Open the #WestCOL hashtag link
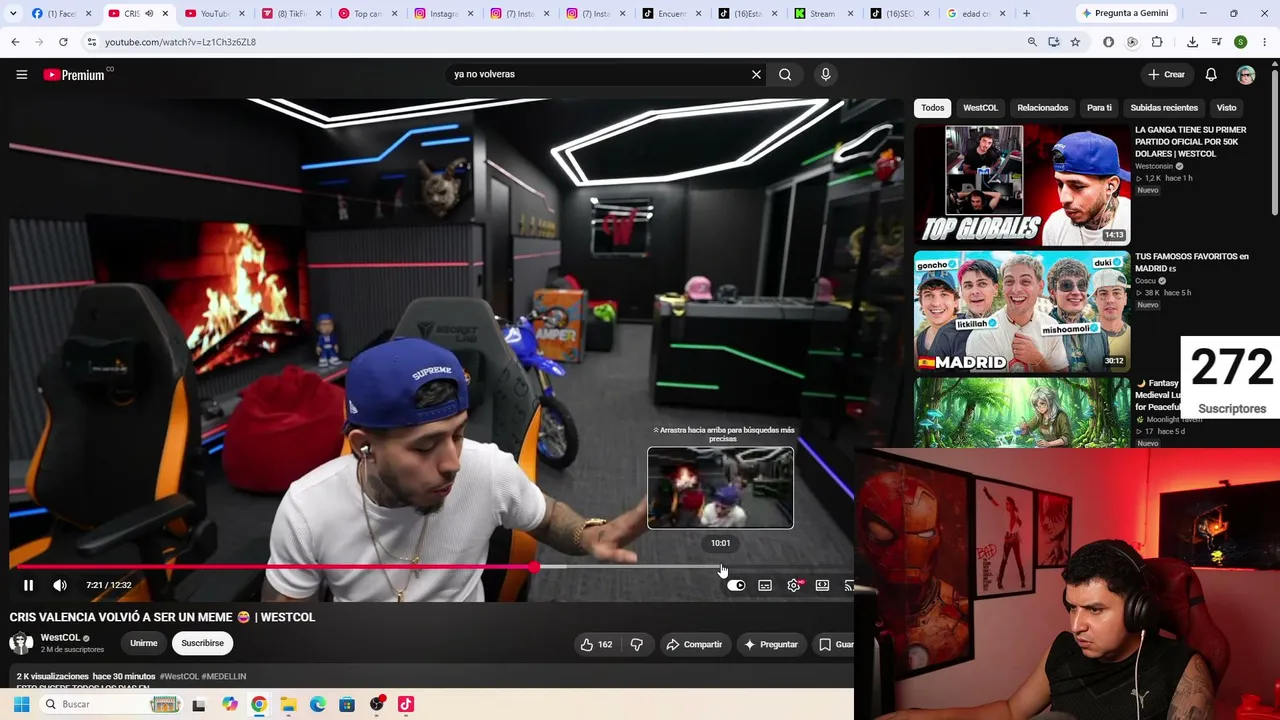Image resolution: width=1280 pixels, height=720 pixels. 179,677
